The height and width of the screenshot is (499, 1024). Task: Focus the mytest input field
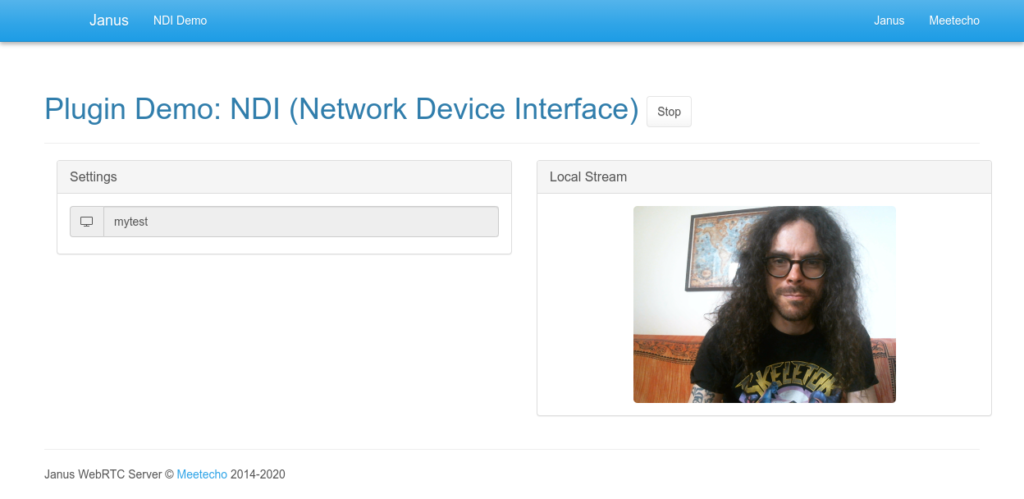300,221
